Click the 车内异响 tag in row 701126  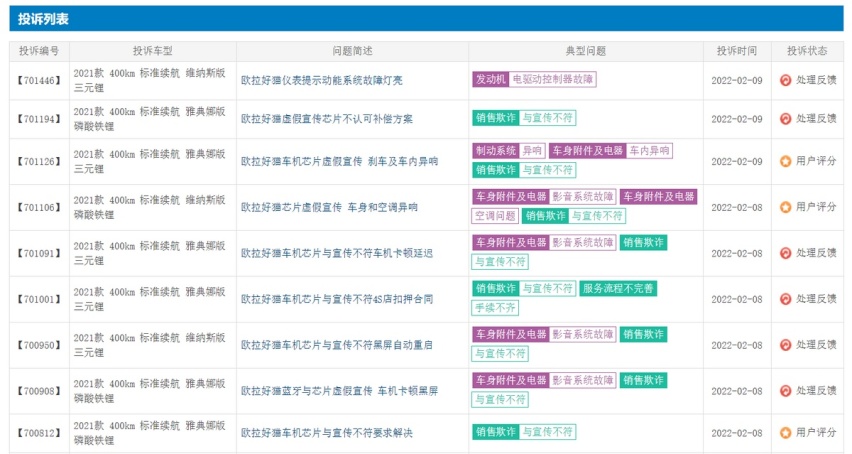pyautogui.click(x=649, y=151)
